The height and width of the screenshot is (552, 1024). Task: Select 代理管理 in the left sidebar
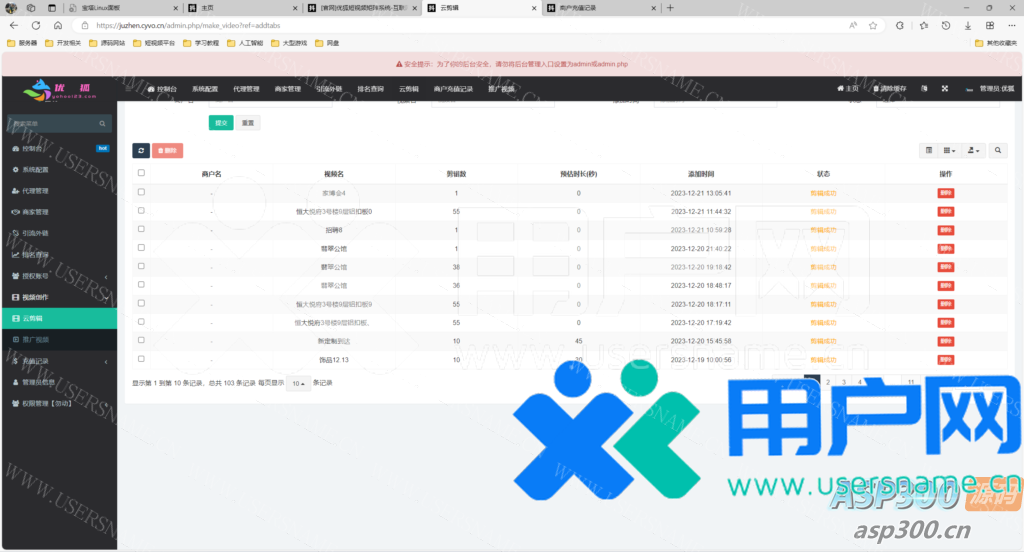tap(36, 191)
